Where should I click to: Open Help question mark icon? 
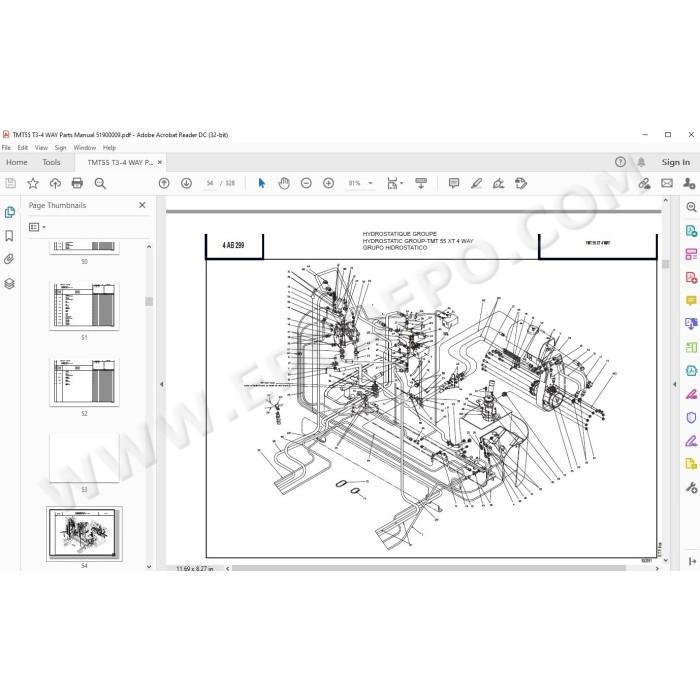coord(620,162)
